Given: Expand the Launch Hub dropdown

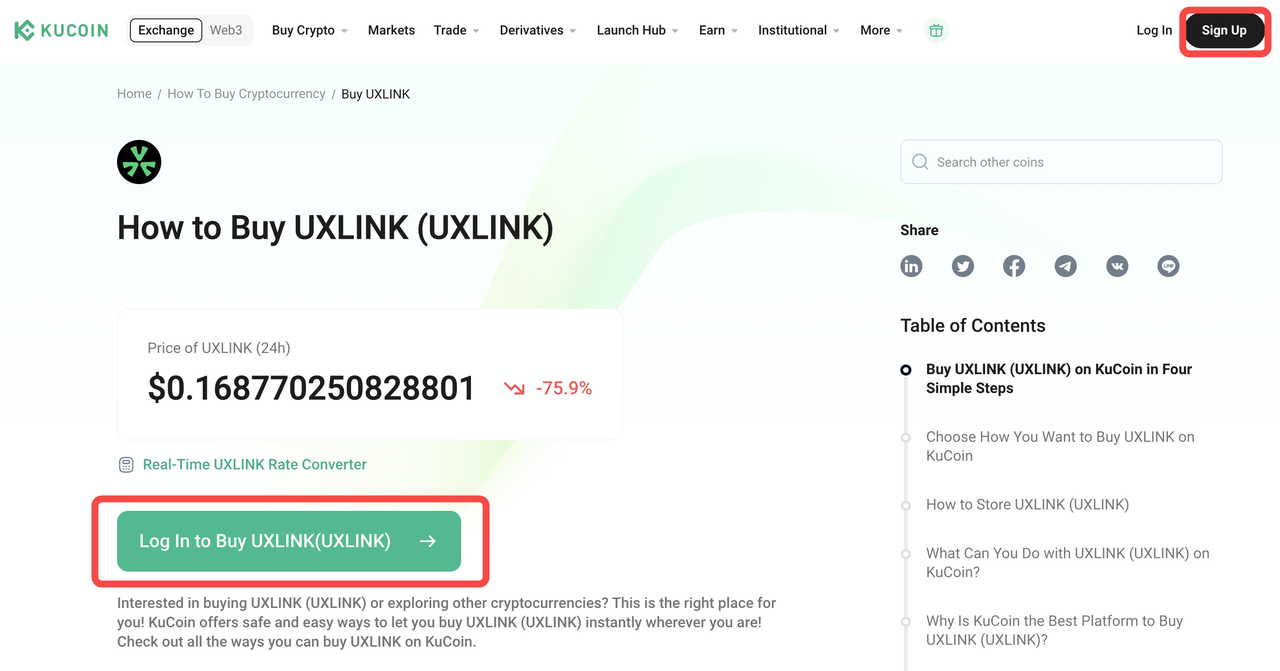Looking at the screenshot, I should (637, 30).
